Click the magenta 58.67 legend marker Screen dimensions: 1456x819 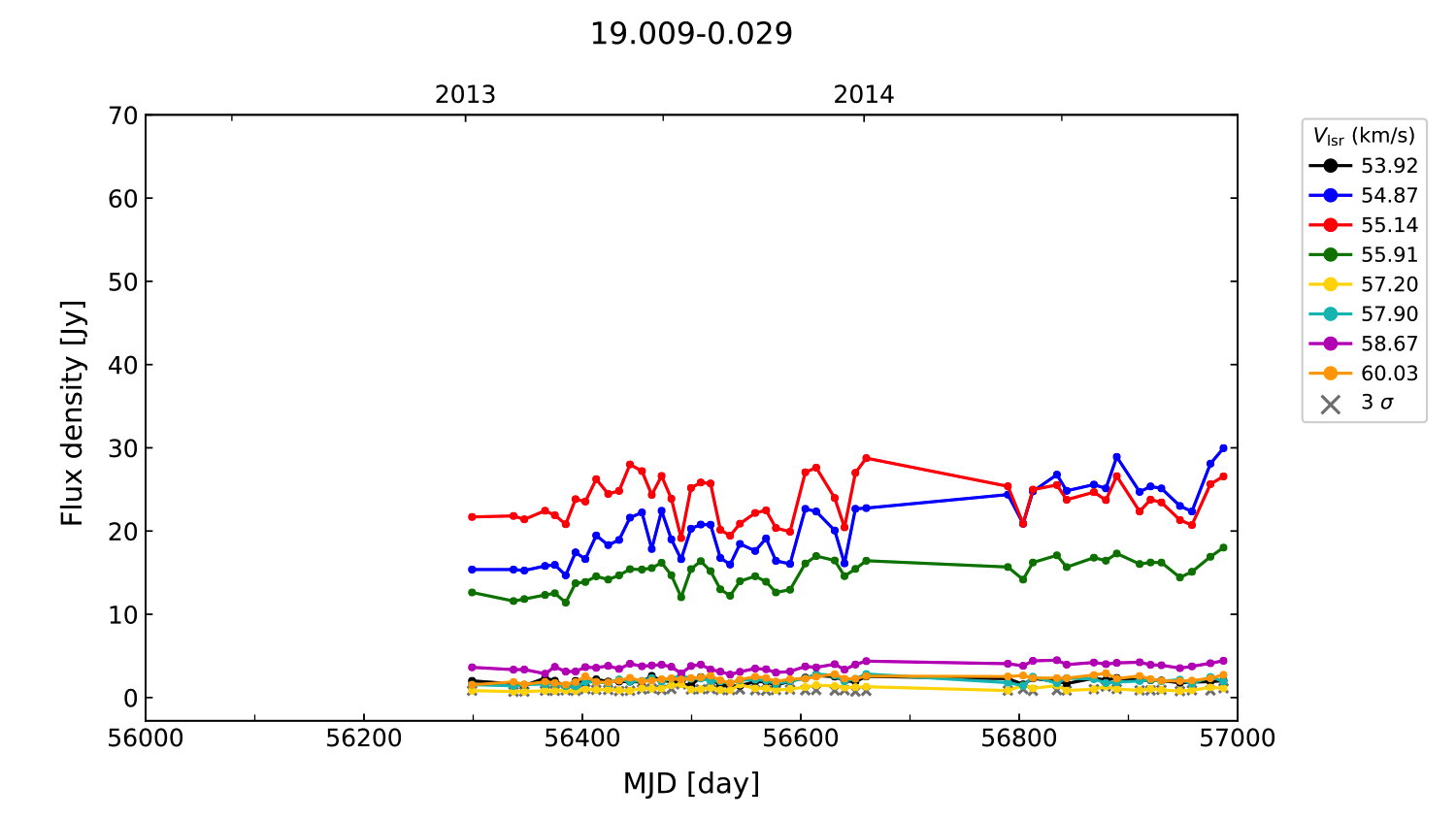(1331, 344)
